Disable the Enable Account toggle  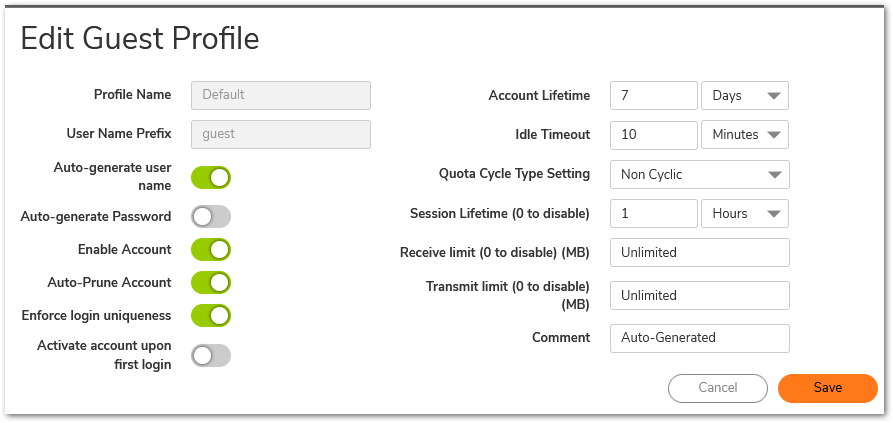click(x=211, y=249)
